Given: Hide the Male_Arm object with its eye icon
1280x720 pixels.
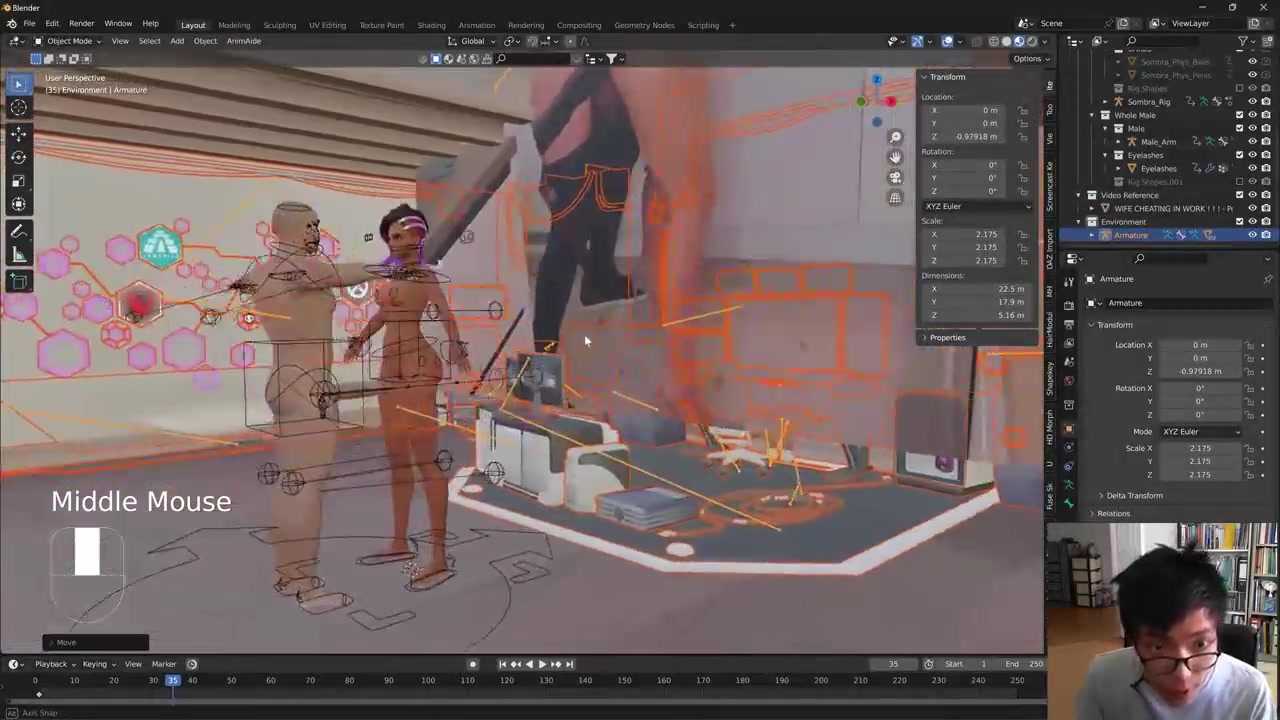Looking at the screenshot, I should coord(1252,142).
